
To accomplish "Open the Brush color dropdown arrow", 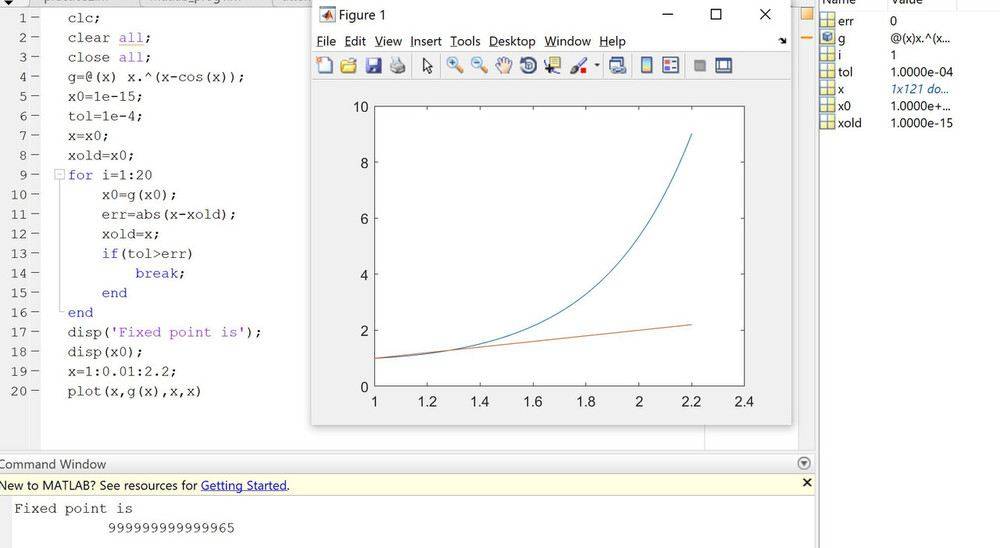I will (597, 67).
